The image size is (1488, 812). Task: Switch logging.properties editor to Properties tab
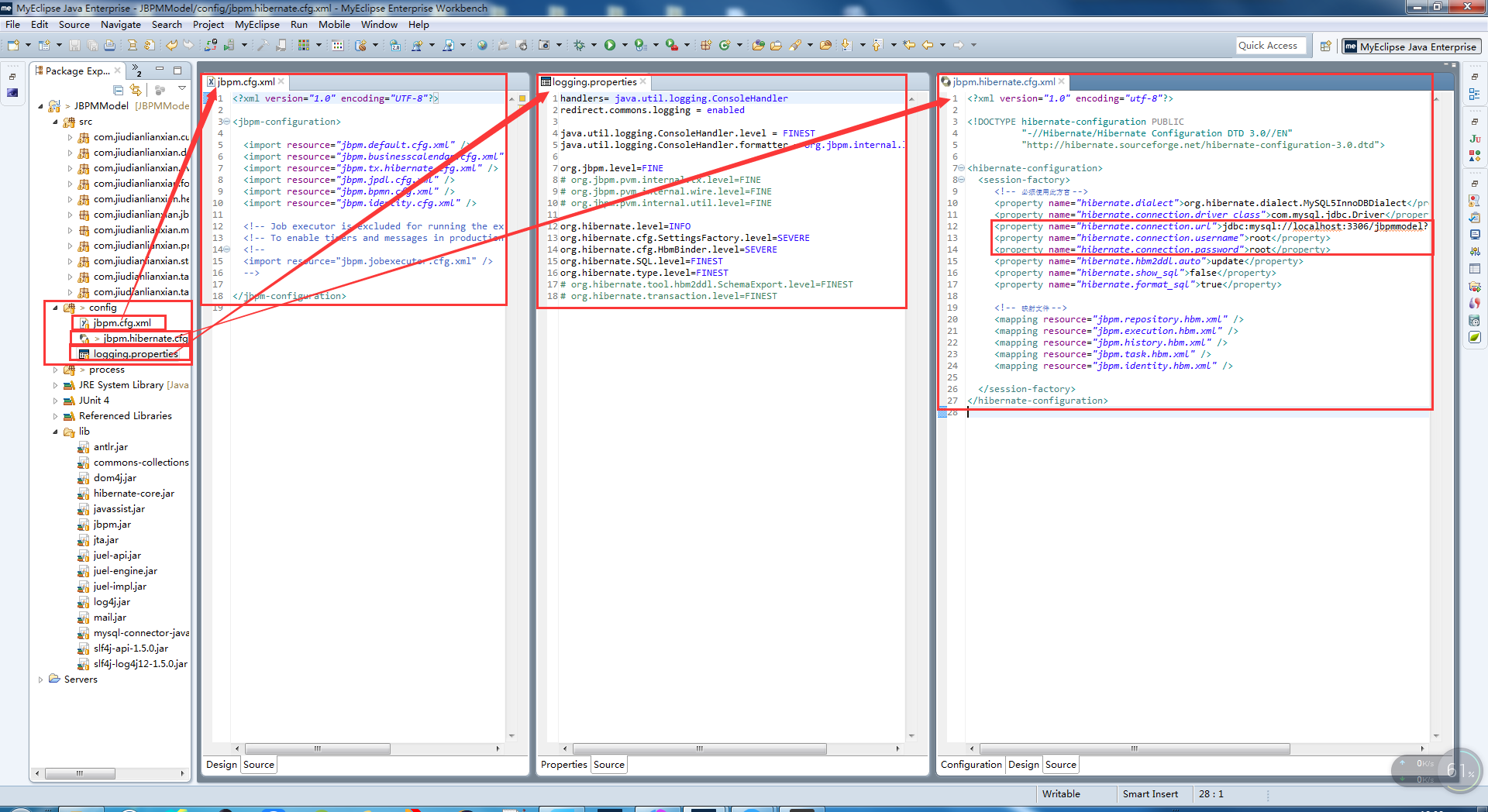click(x=564, y=765)
